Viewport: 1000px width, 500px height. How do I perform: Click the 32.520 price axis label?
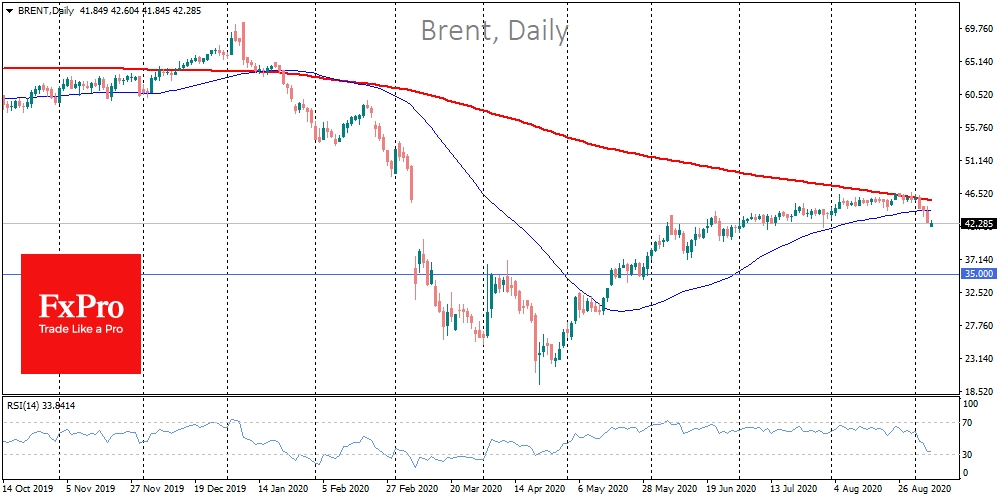[977, 292]
